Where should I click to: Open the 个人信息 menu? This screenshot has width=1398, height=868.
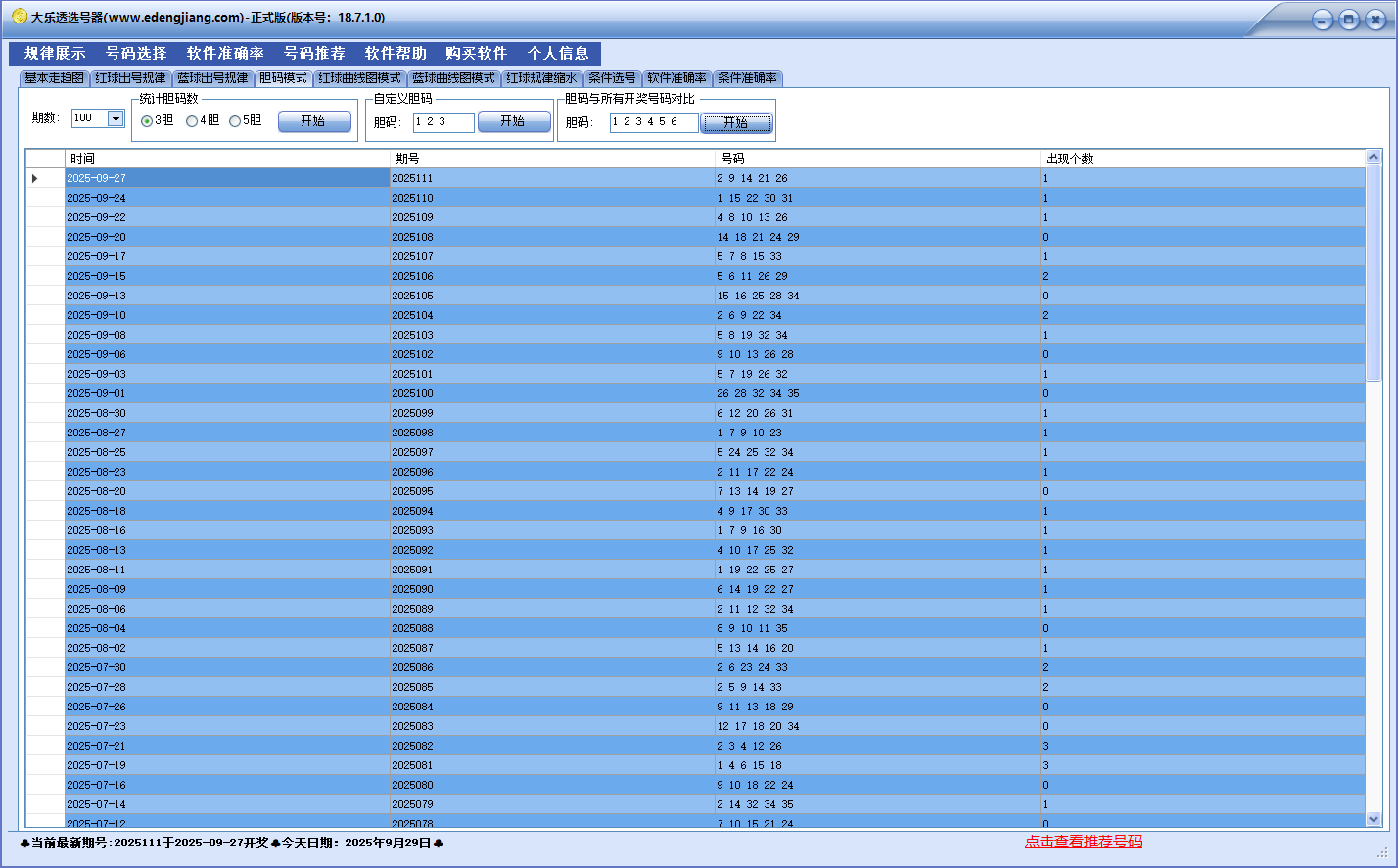pos(558,54)
